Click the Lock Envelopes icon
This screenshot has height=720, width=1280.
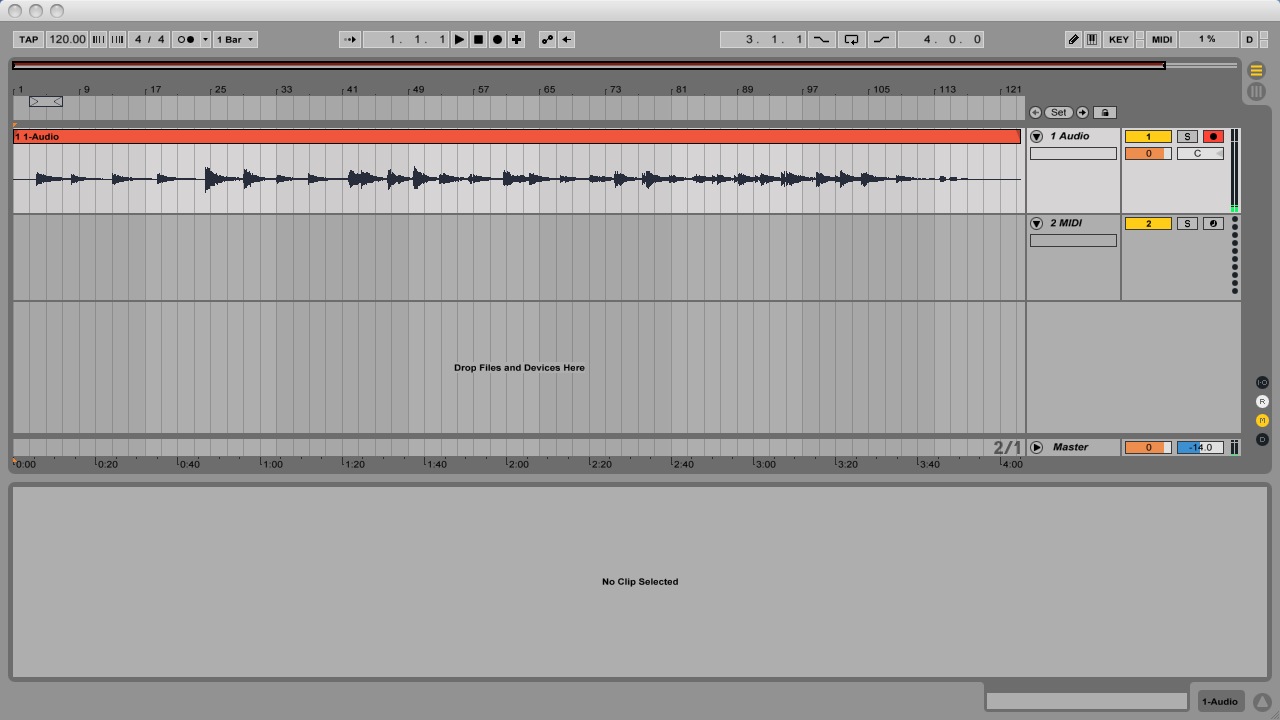[1104, 113]
